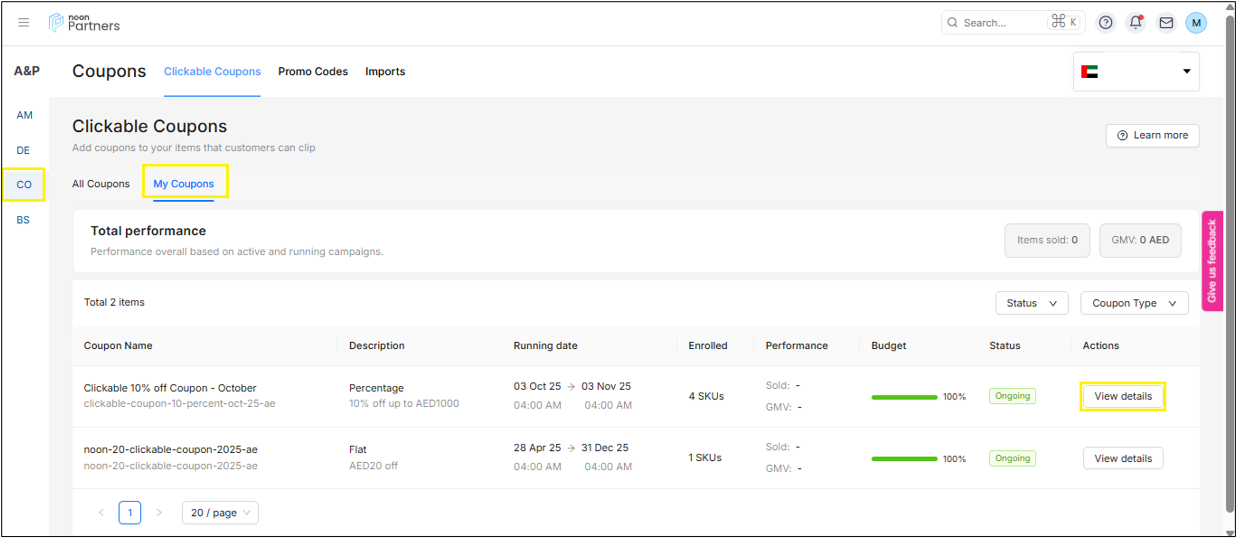The height and width of the screenshot is (540, 1238).
Task: Open the Coupon Type filter dropdown
Action: point(1134,303)
